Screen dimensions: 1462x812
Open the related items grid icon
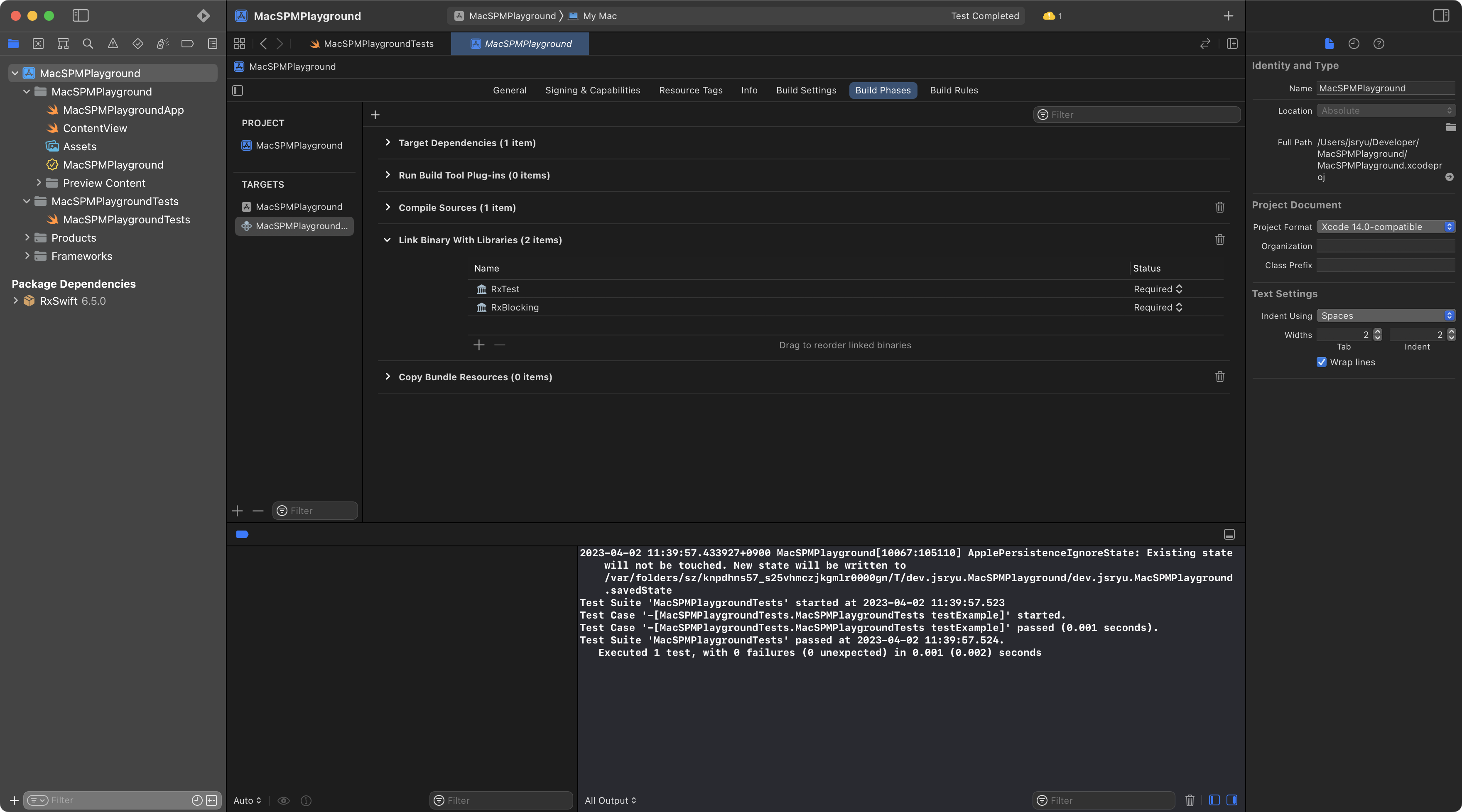[x=240, y=44]
